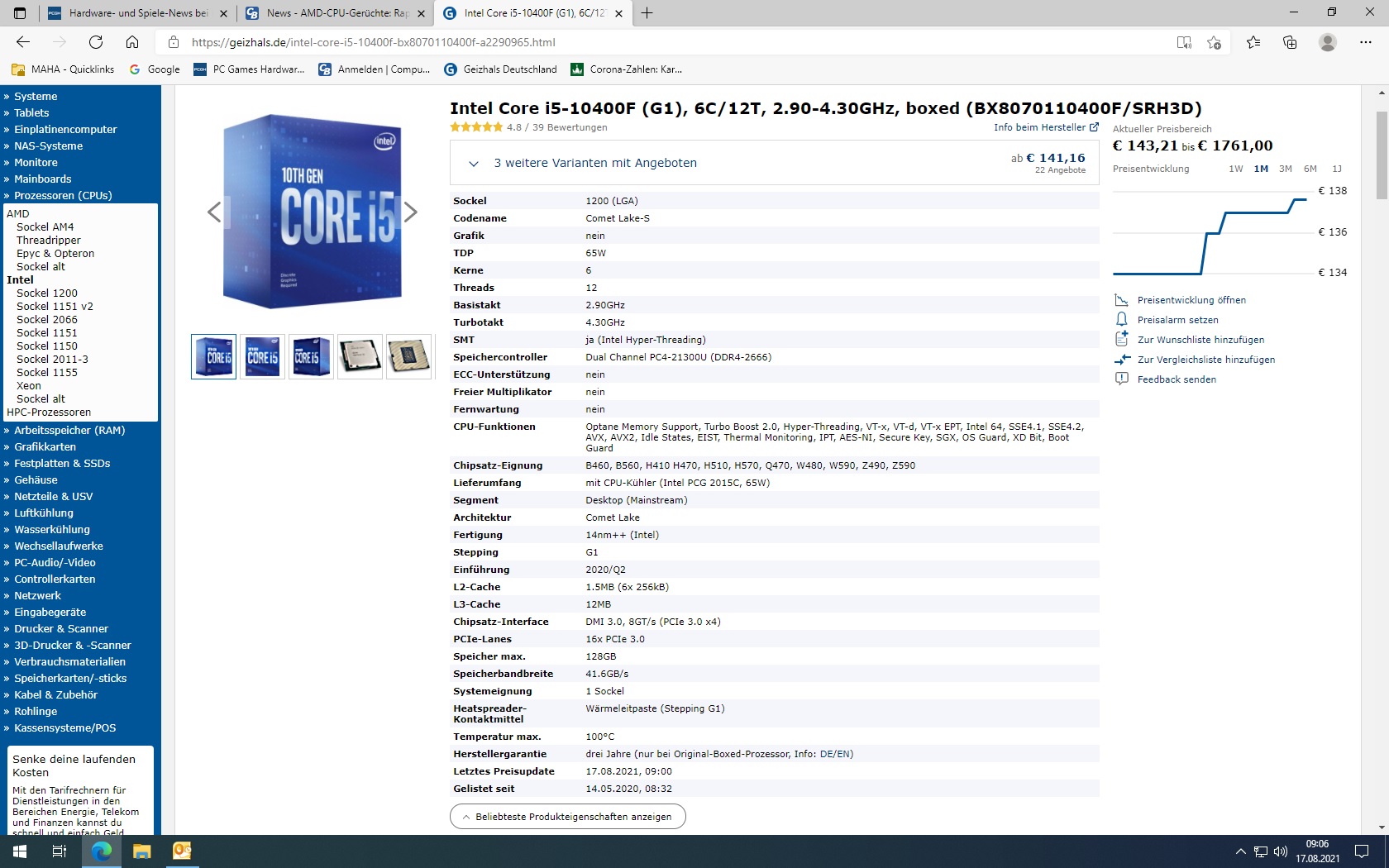Image resolution: width=1389 pixels, height=868 pixels.
Task: Click the Feedback speech bubble icon
Action: pyautogui.click(x=1122, y=379)
